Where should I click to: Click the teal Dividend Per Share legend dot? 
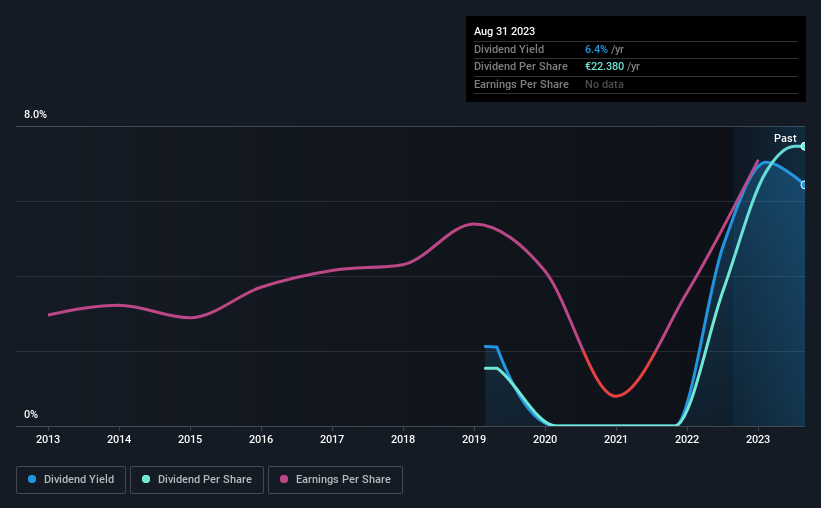[x=146, y=479]
